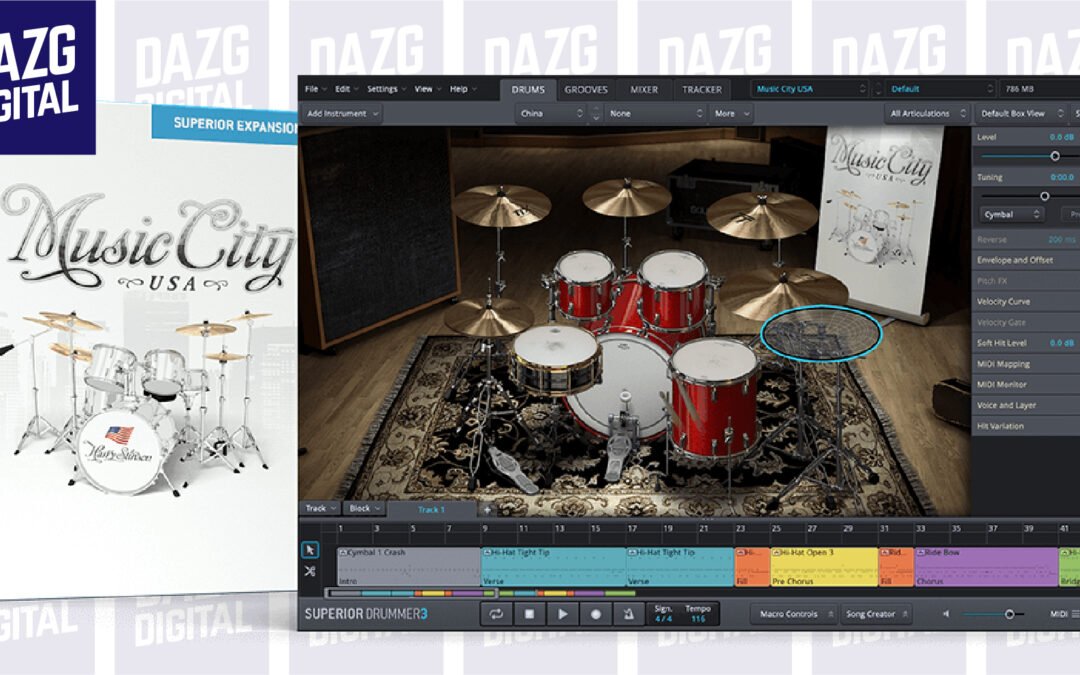Click the Record button in the transport
Screen dimensions: 1080x675
[596, 614]
